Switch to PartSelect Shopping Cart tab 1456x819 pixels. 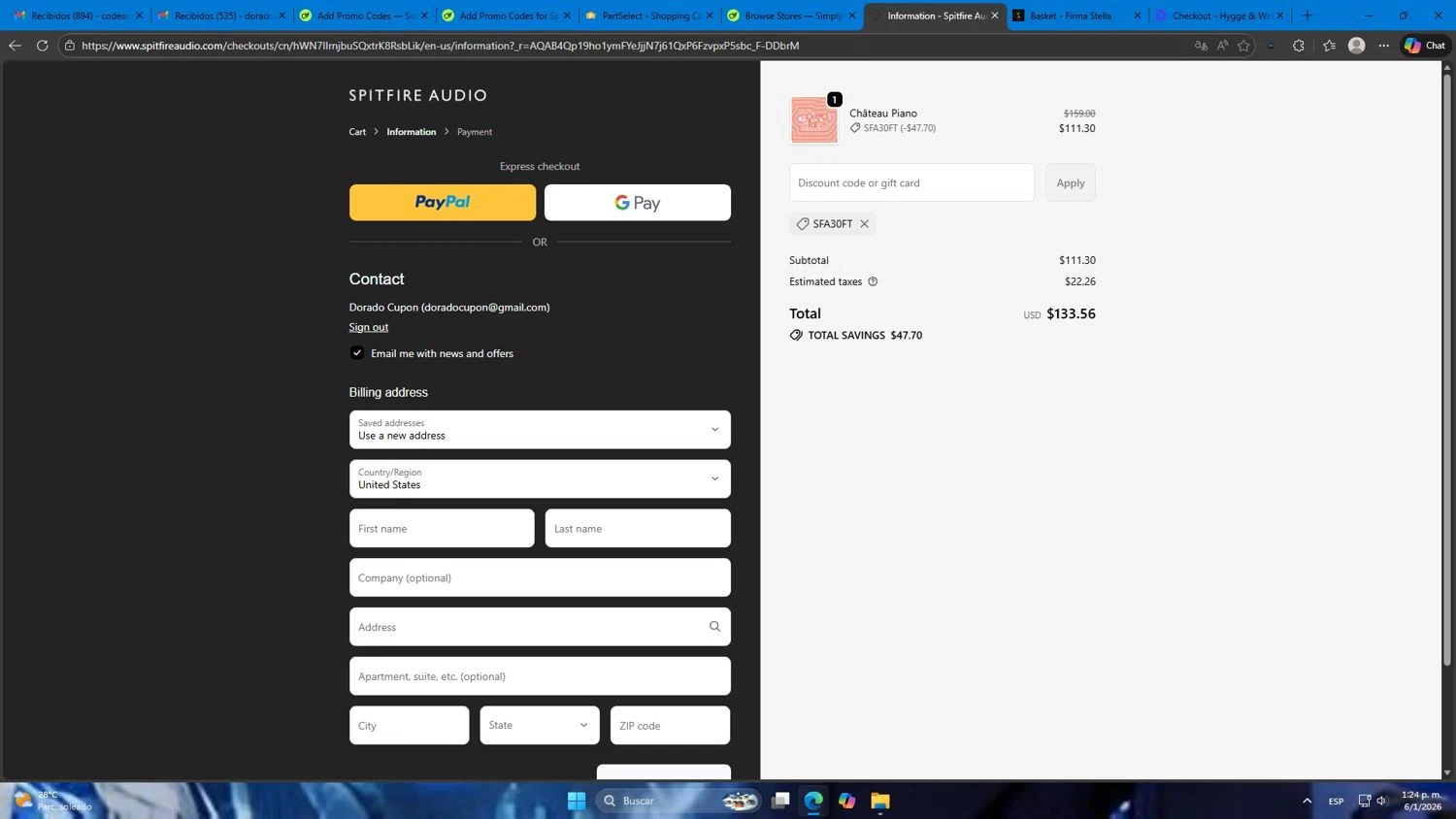pos(648,16)
